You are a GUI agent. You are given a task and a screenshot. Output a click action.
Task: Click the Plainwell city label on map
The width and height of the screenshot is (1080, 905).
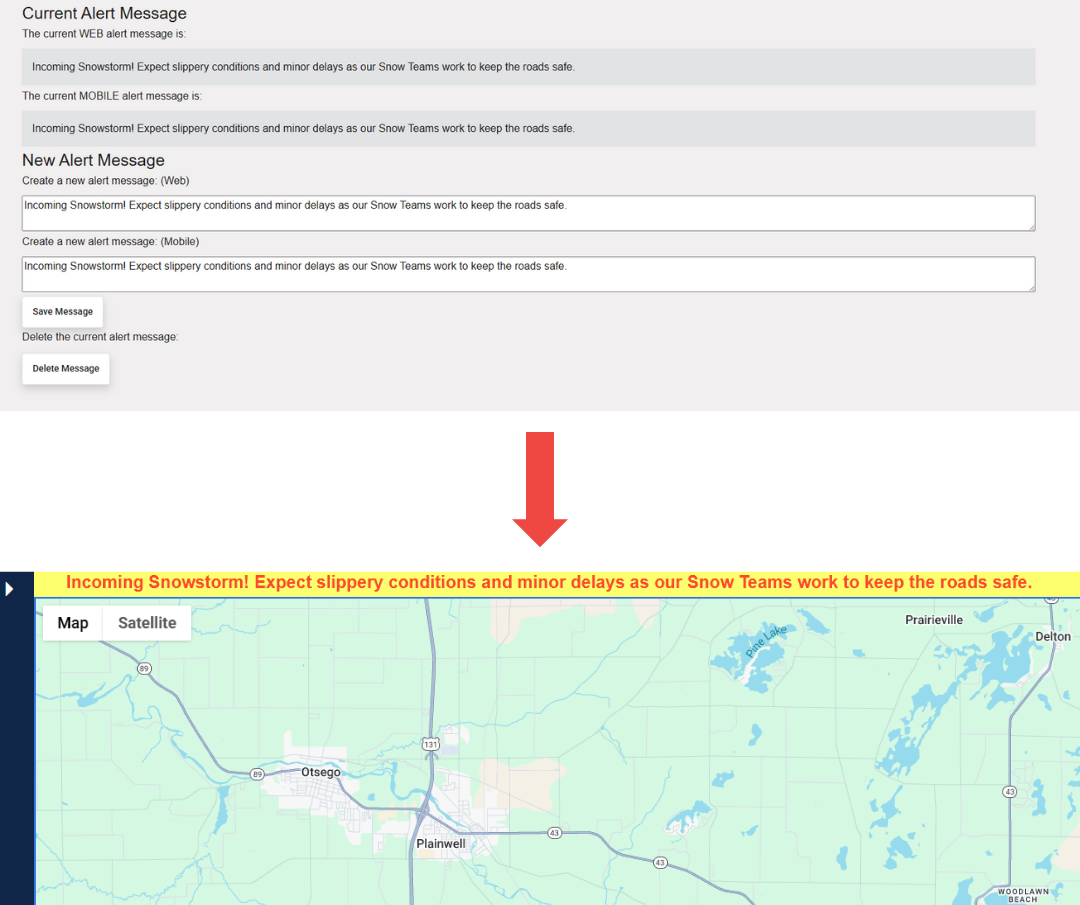pyautogui.click(x=441, y=844)
